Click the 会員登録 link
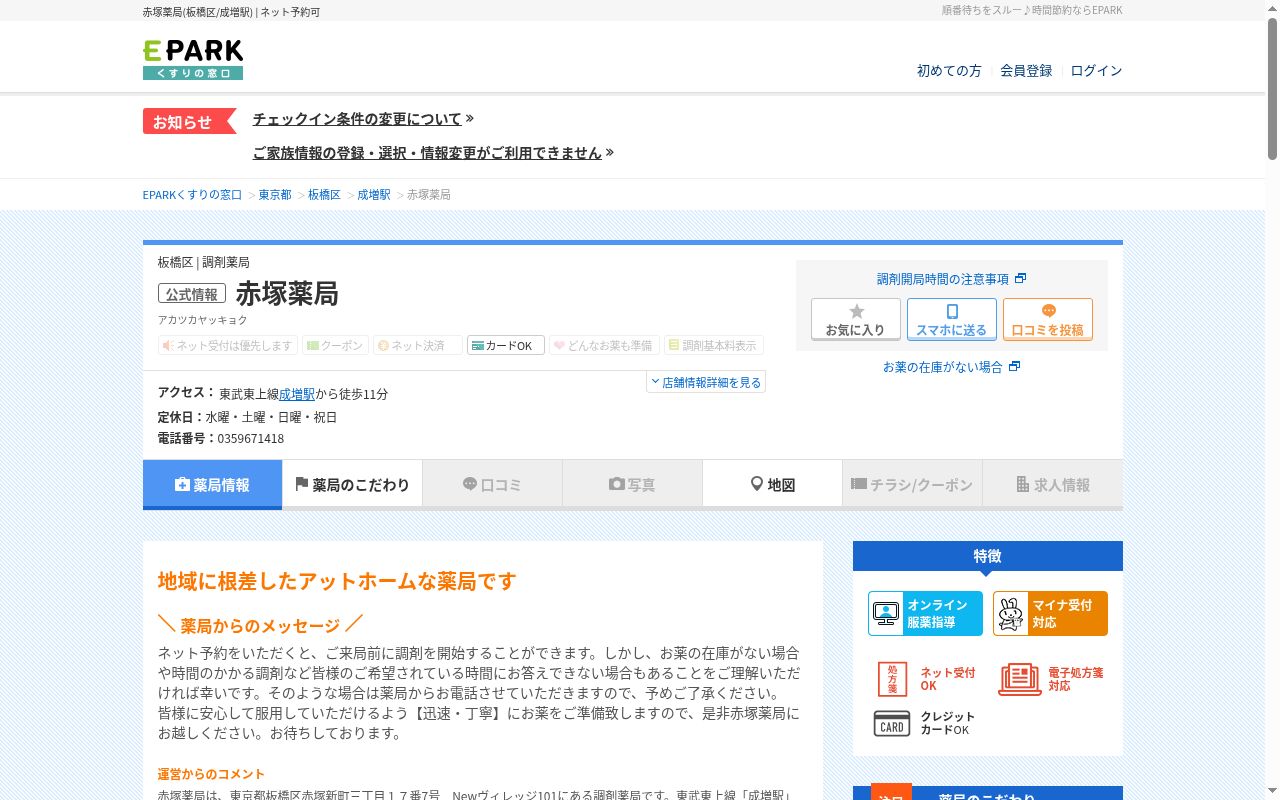Screen dimensions: 1280x800 point(1026,71)
